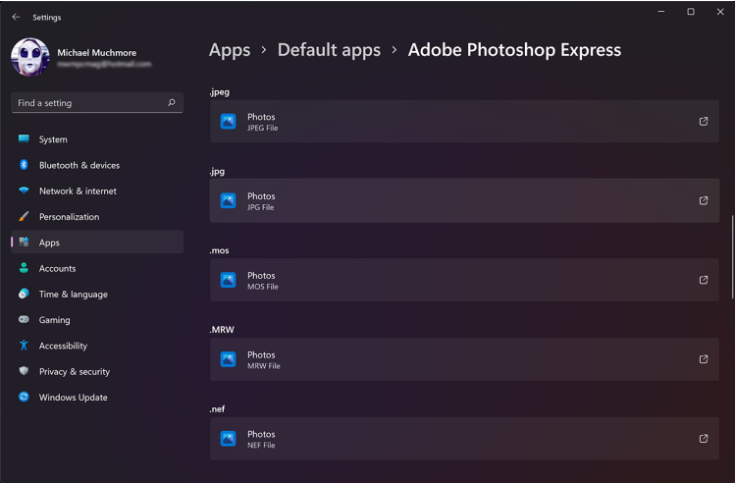Click external link icon in JPEG File row
Viewport: 735px width, 483px height.
coord(704,121)
